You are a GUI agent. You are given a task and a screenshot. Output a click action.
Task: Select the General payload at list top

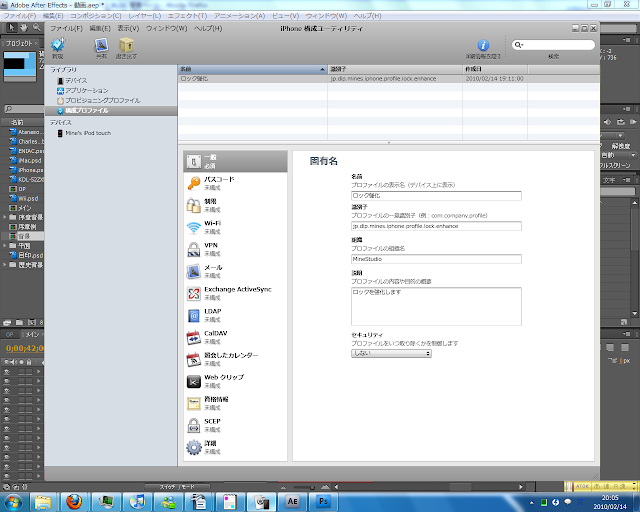point(235,161)
